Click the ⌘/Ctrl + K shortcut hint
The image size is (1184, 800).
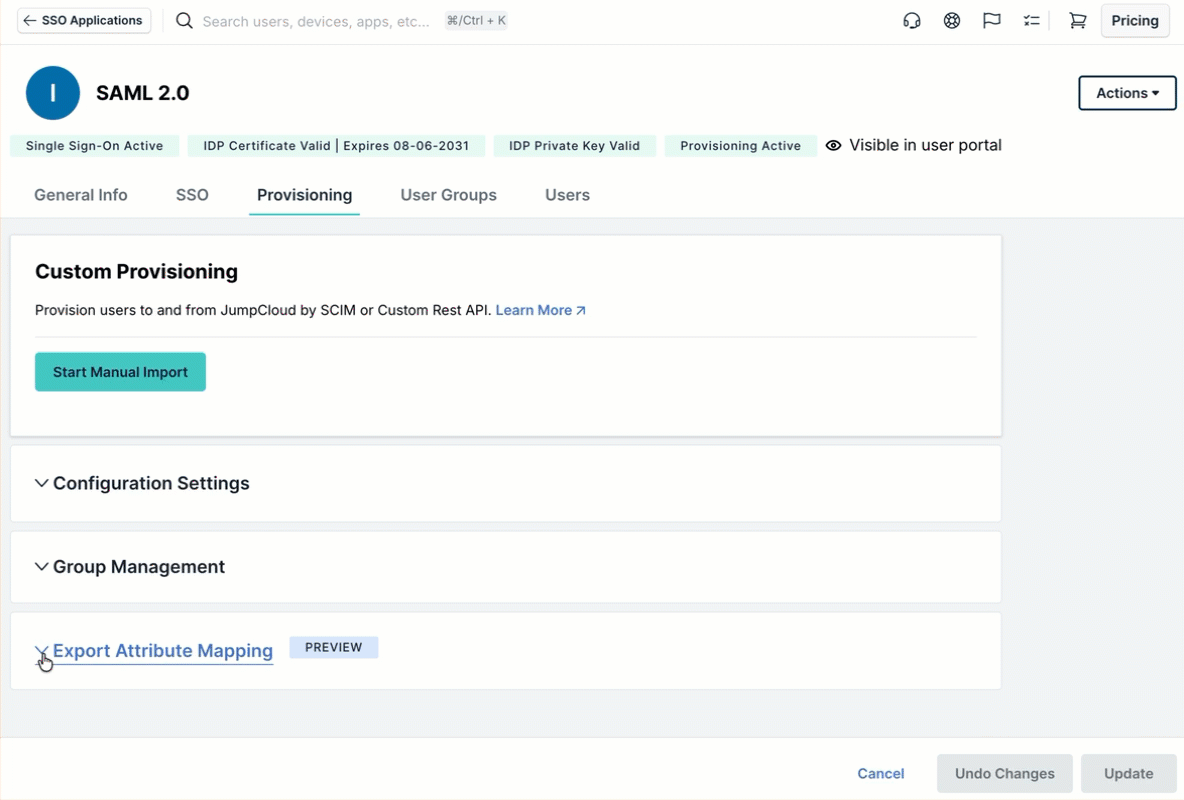476,20
